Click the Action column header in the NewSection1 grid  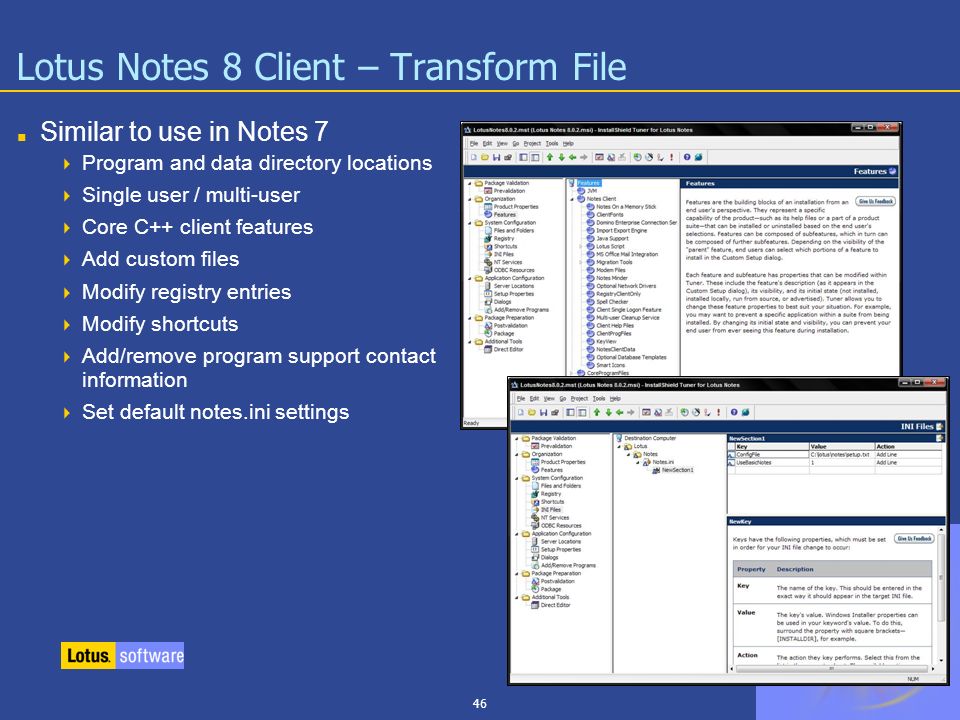908,447
